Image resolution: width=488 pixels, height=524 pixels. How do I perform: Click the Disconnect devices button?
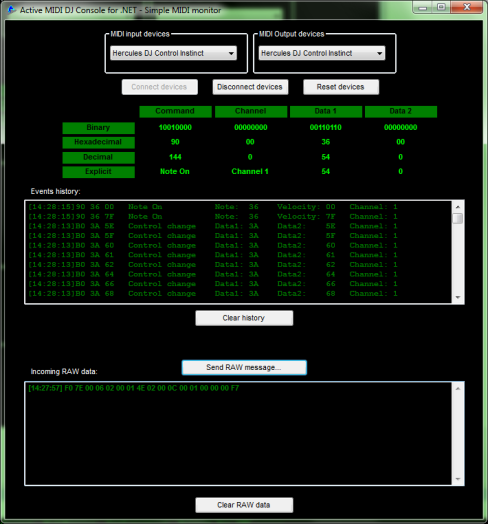tap(250, 87)
